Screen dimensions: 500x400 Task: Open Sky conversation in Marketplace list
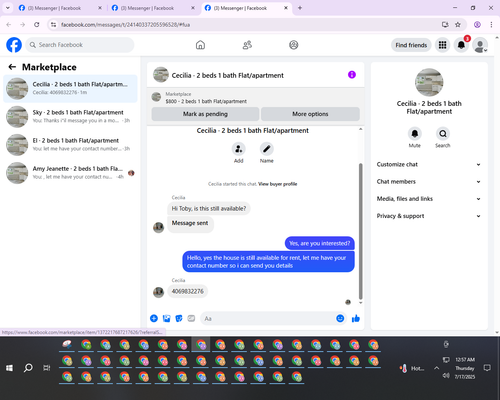point(70,117)
